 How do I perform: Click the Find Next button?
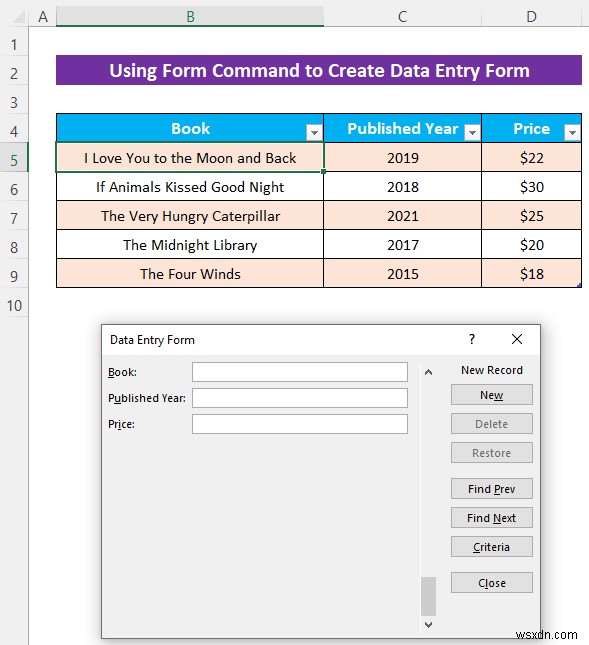(492, 518)
